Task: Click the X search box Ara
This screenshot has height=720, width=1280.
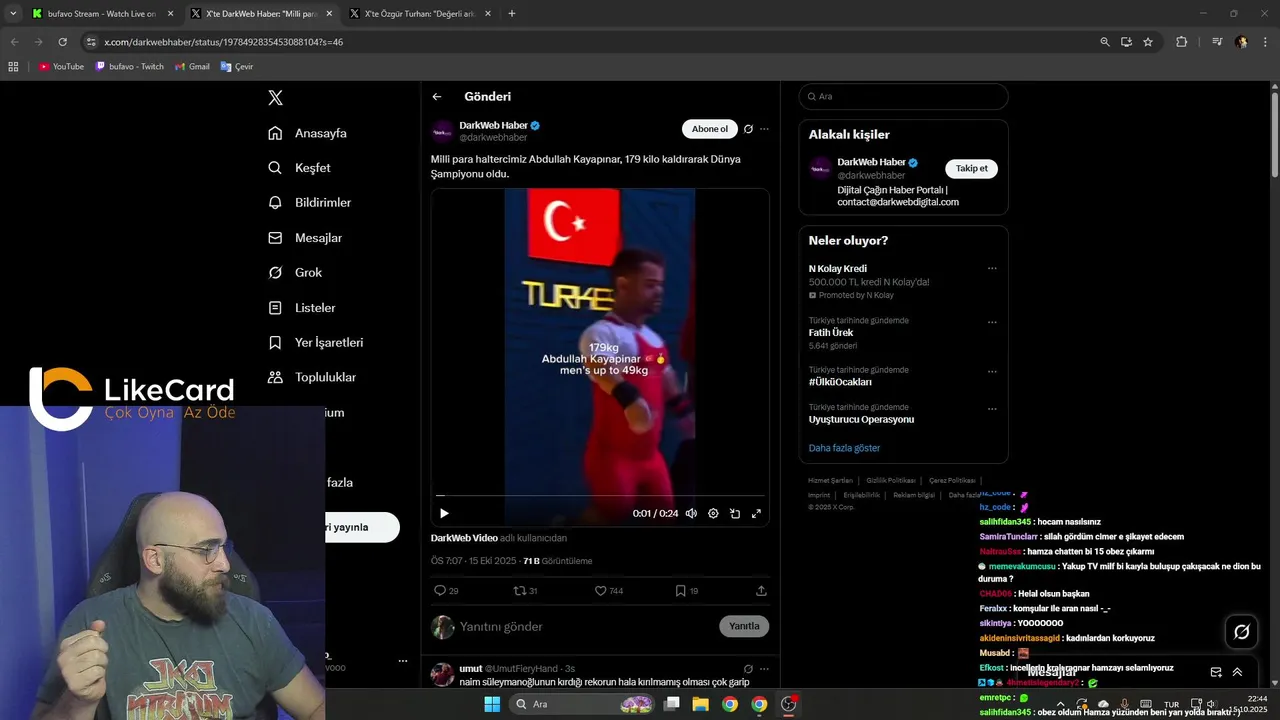Action: click(x=903, y=96)
